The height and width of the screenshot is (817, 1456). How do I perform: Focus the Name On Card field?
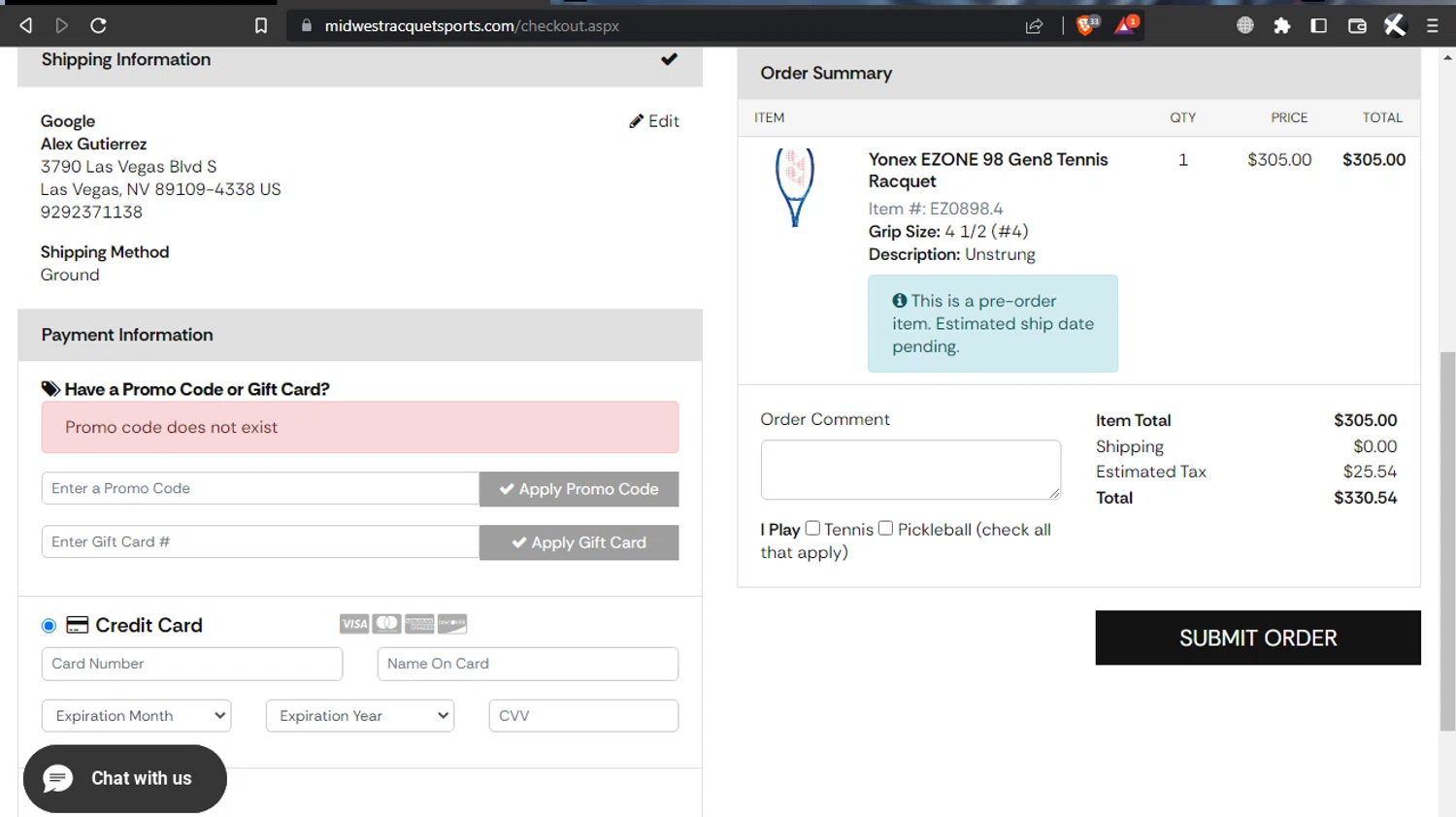527,664
